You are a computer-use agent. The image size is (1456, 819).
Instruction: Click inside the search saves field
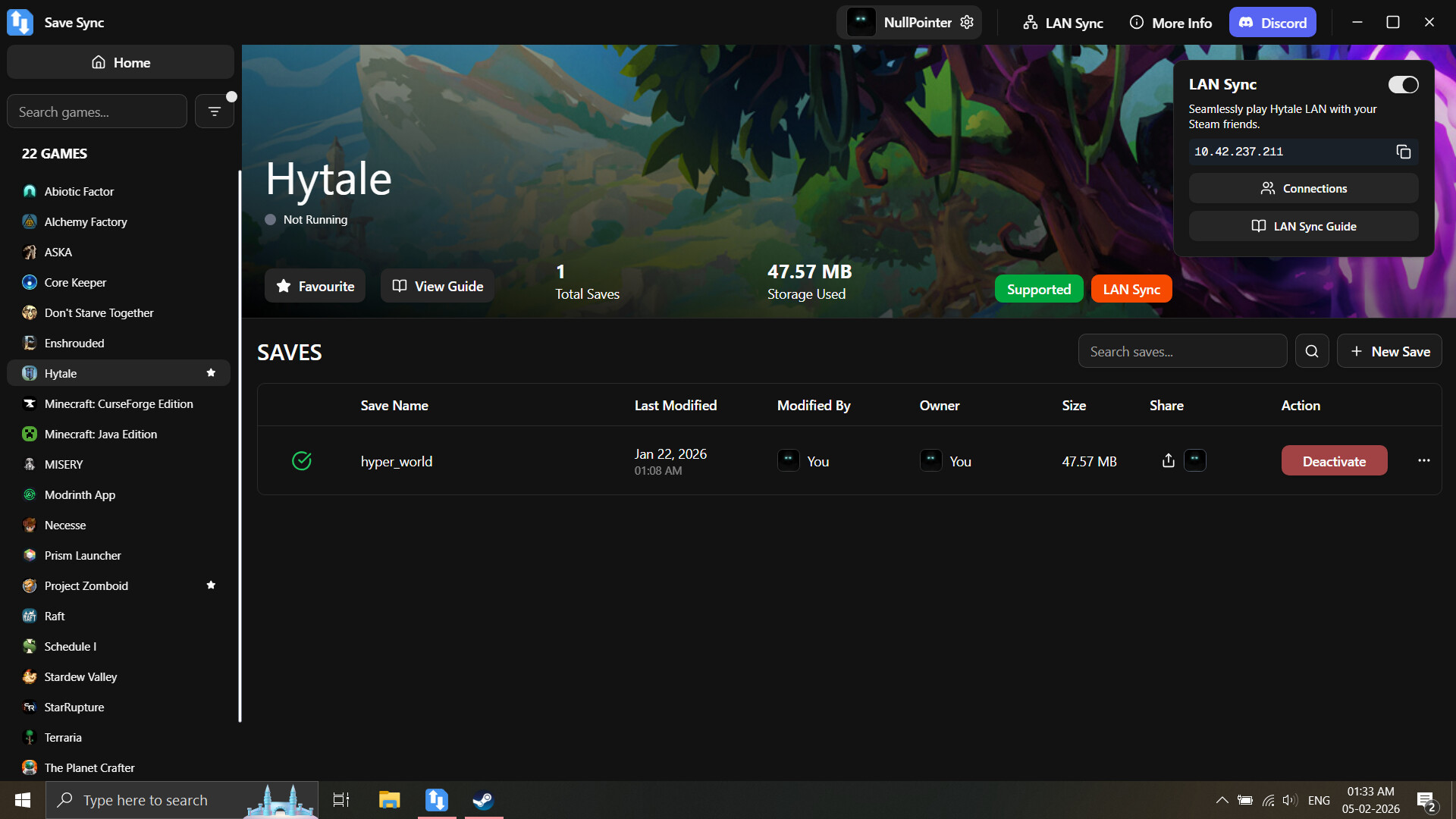click(1181, 350)
